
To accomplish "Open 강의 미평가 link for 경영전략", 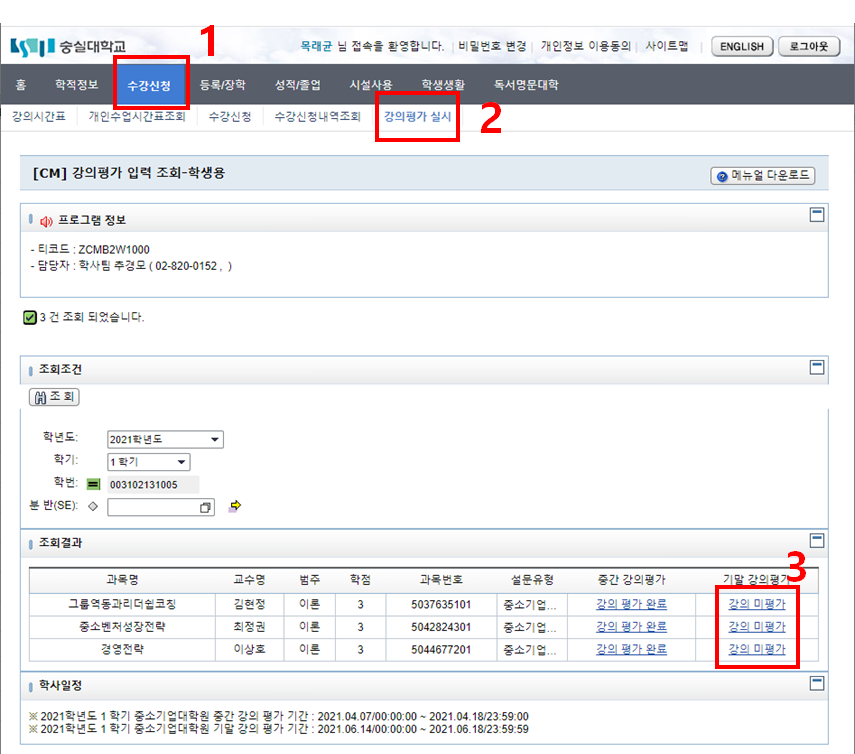I will [x=756, y=649].
